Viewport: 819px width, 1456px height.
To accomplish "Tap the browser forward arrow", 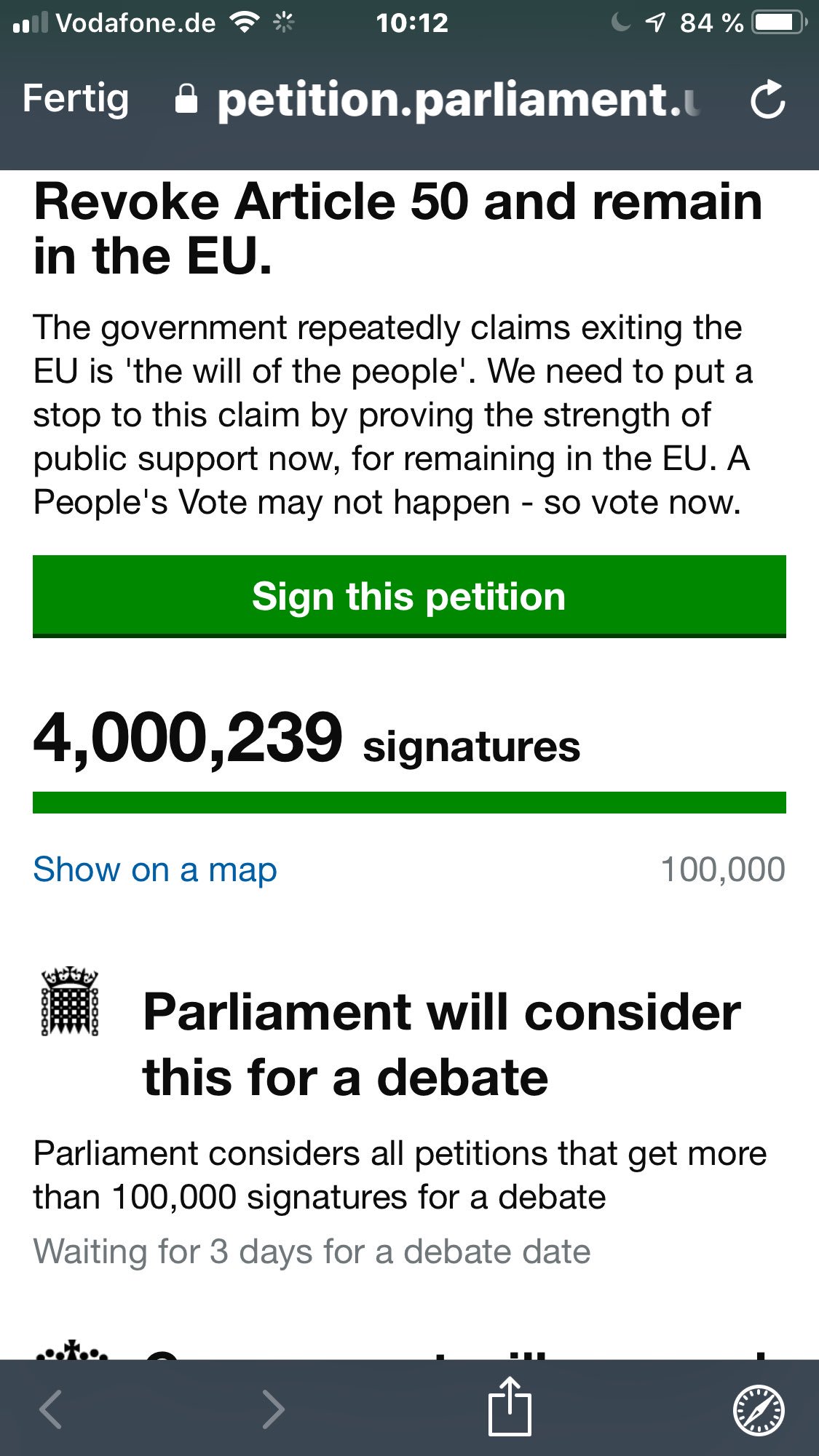I will [x=273, y=1409].
